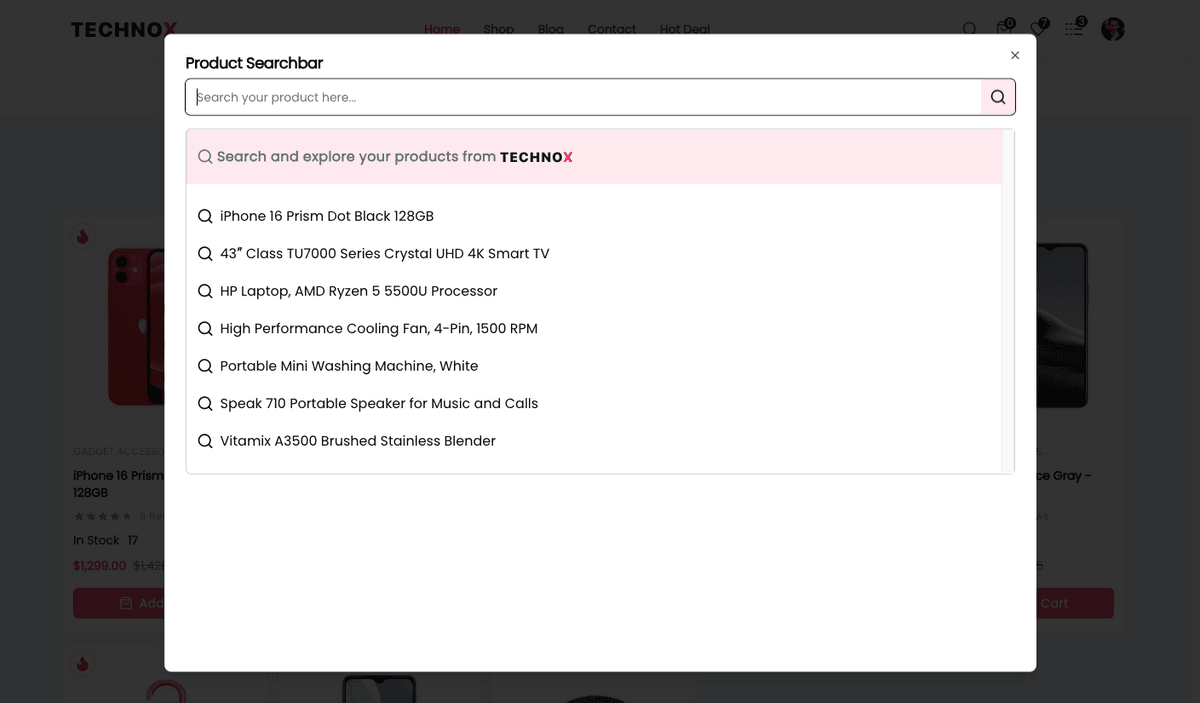
Task: Click the flame badge on the iPhone product card
Action: tap(82, 237)
